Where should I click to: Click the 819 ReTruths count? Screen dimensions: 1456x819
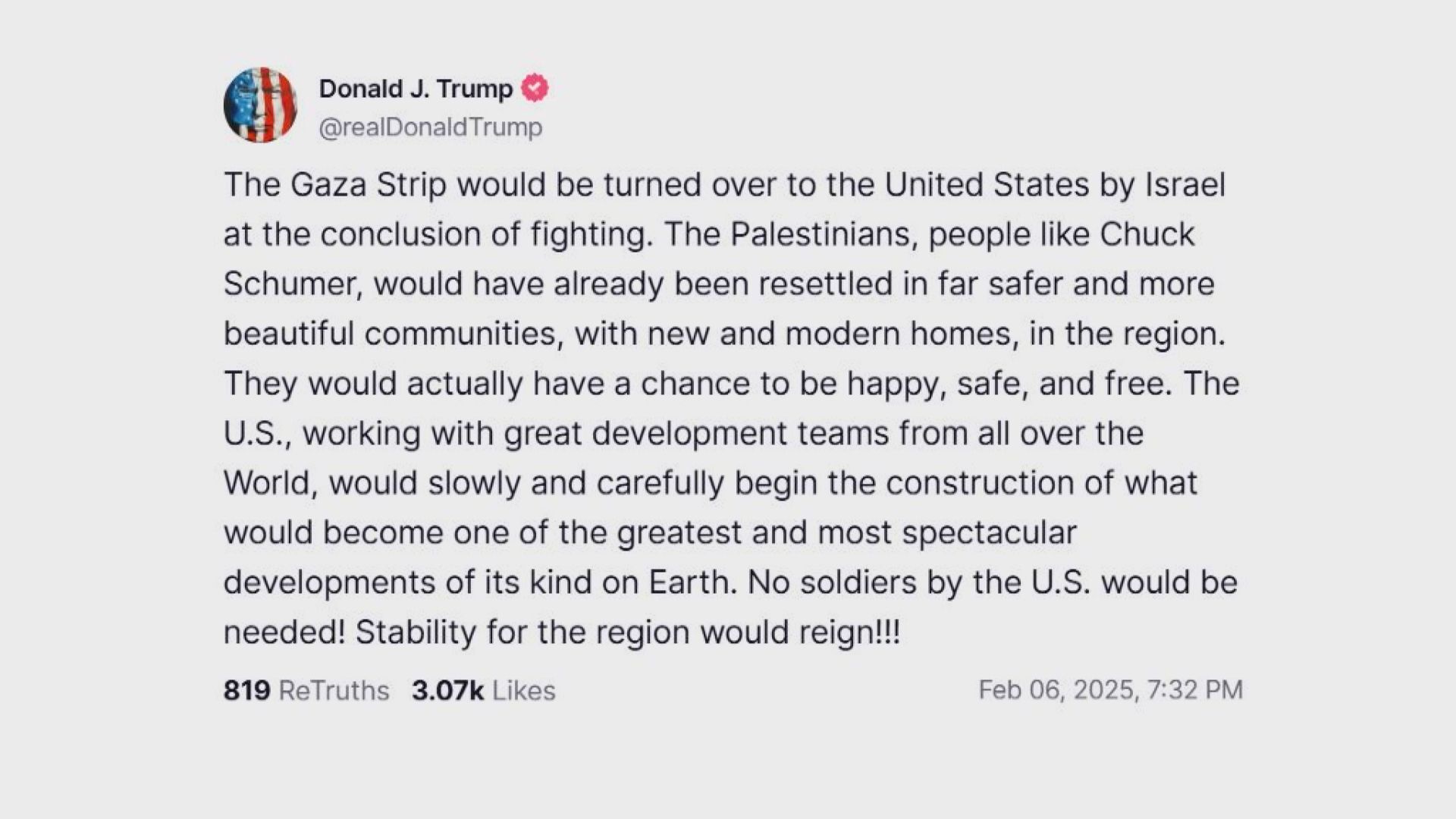pyautogui.click(x=306, y=690)
